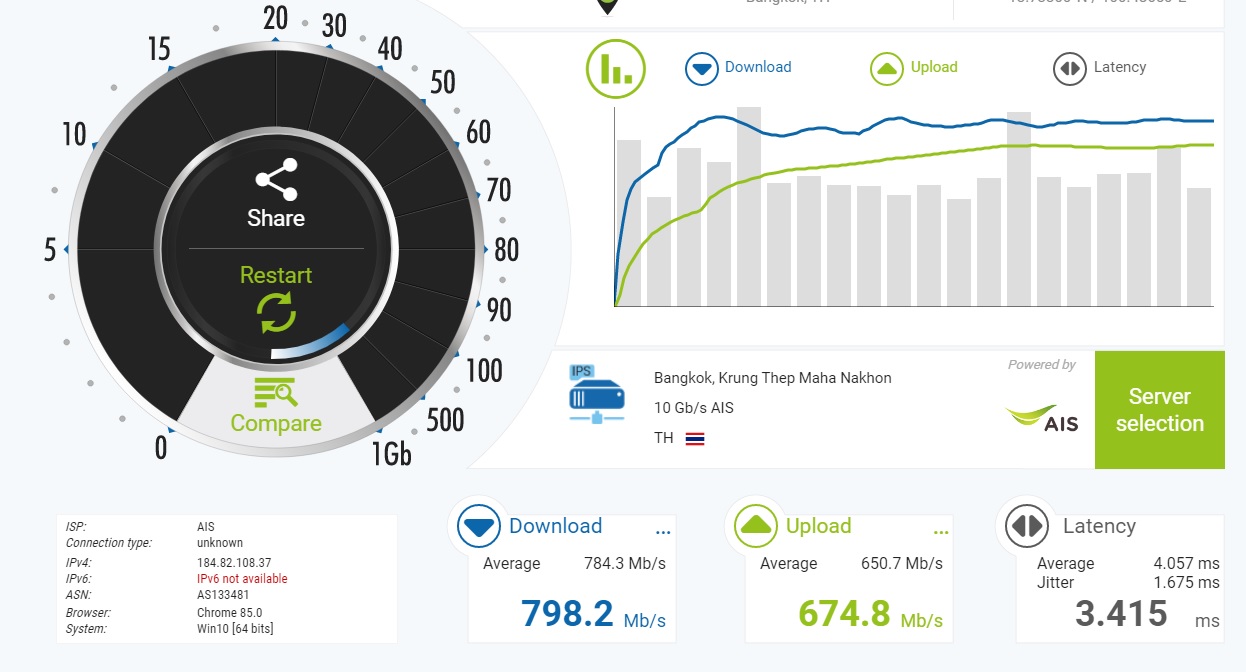
Task: Click the IPv4 address 184.82.108.37
Action: click(x=234, y=563)
